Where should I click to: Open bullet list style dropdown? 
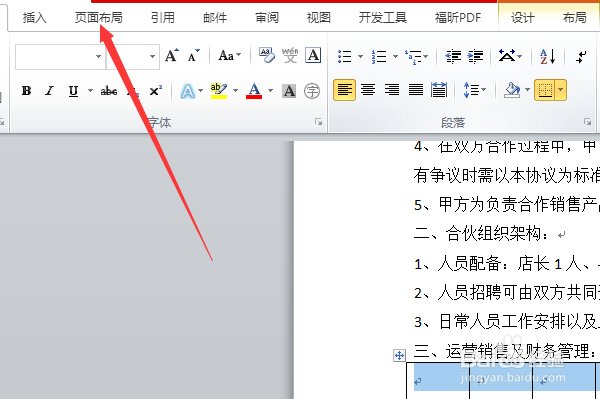pos(360,57)
